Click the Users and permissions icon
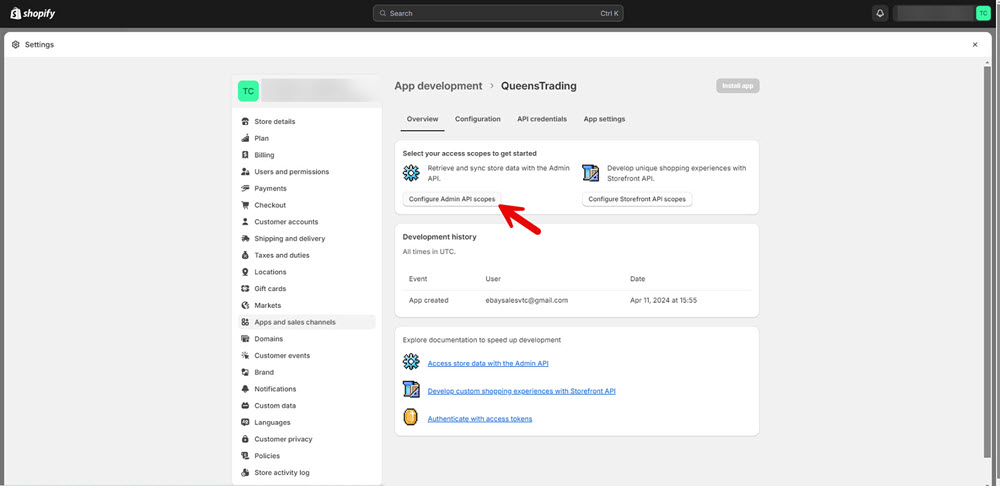The height and width of the screenshot is (486, 1000). [x=245, y=172]
